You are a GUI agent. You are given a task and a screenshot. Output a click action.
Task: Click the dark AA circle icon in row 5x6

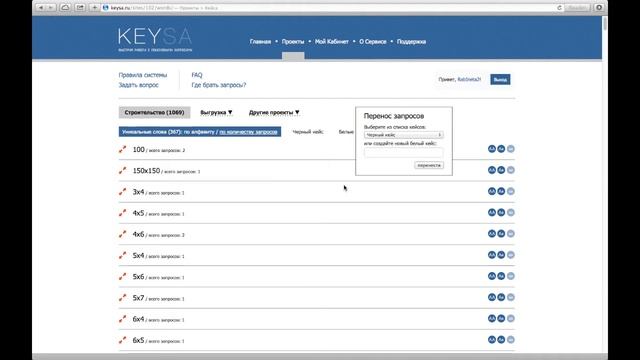(x=492, y=276)
